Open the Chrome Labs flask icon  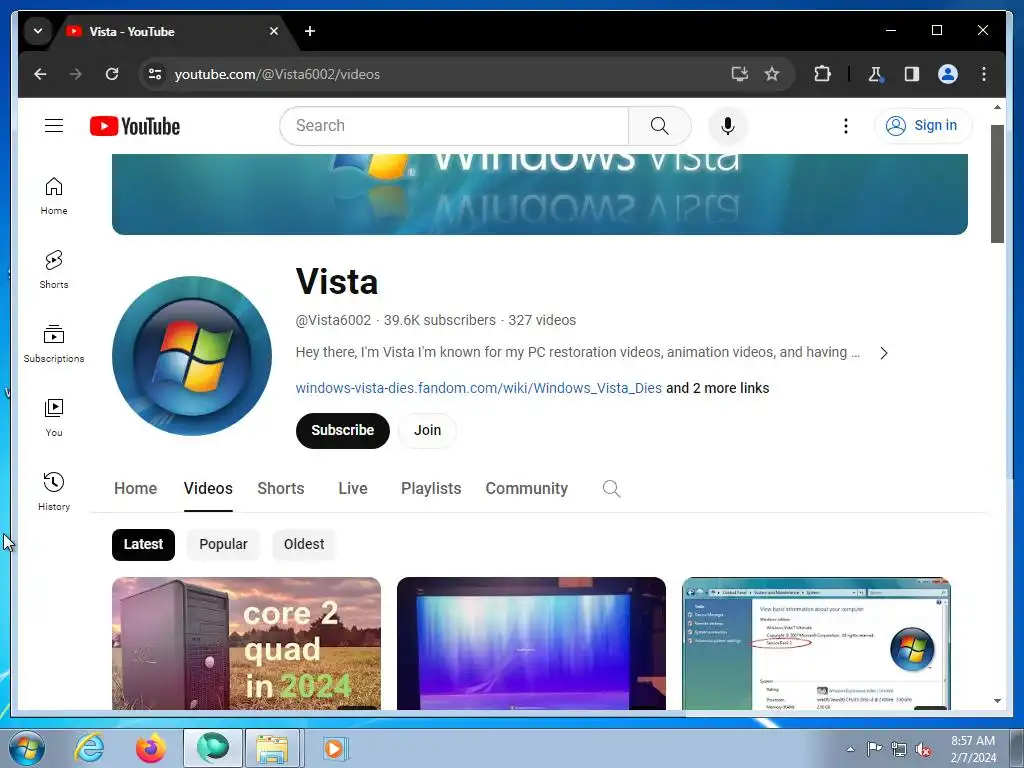tap(876, 74)
